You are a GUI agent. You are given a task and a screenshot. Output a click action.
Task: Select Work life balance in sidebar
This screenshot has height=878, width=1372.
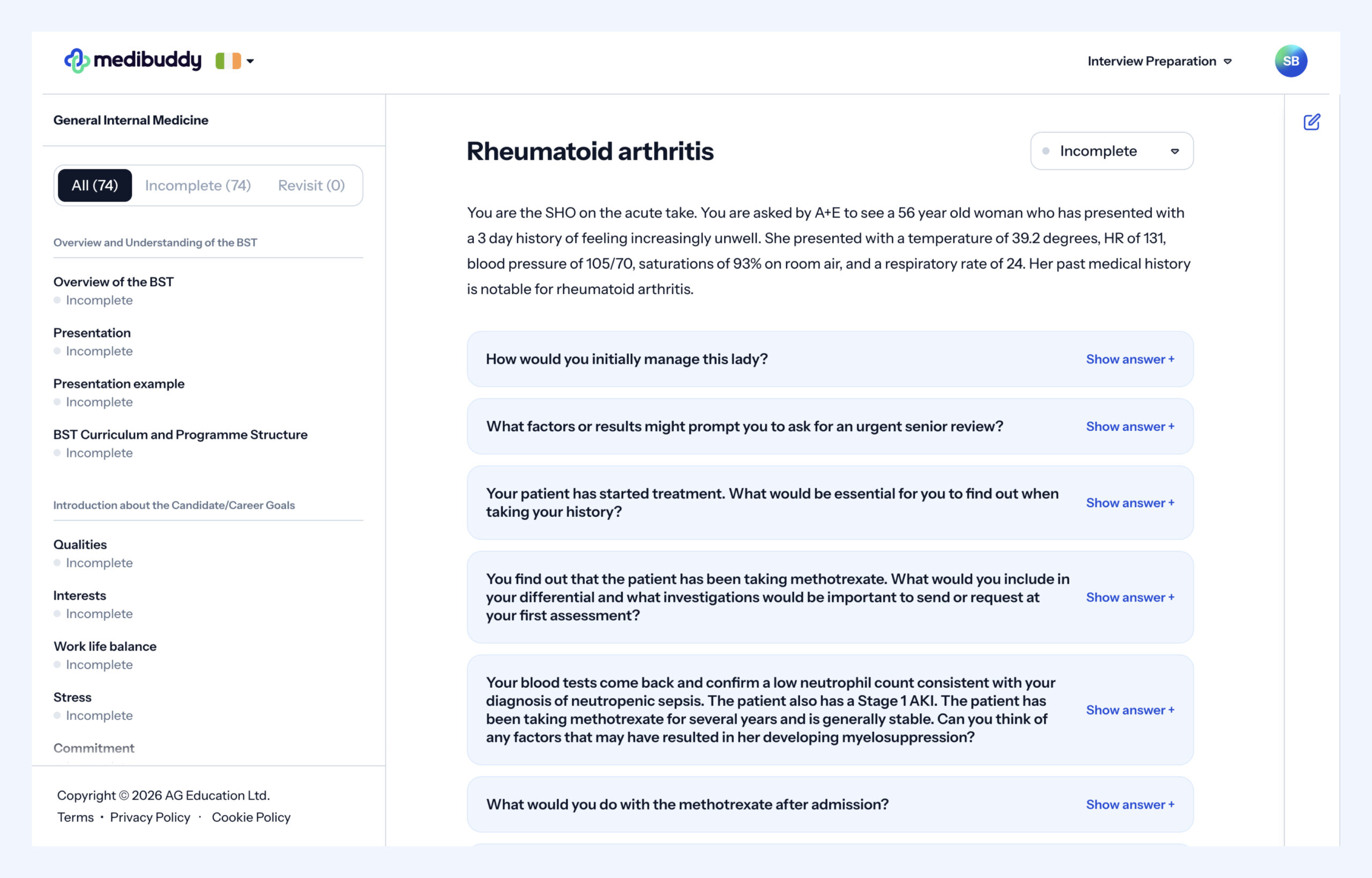click(105, 646)
